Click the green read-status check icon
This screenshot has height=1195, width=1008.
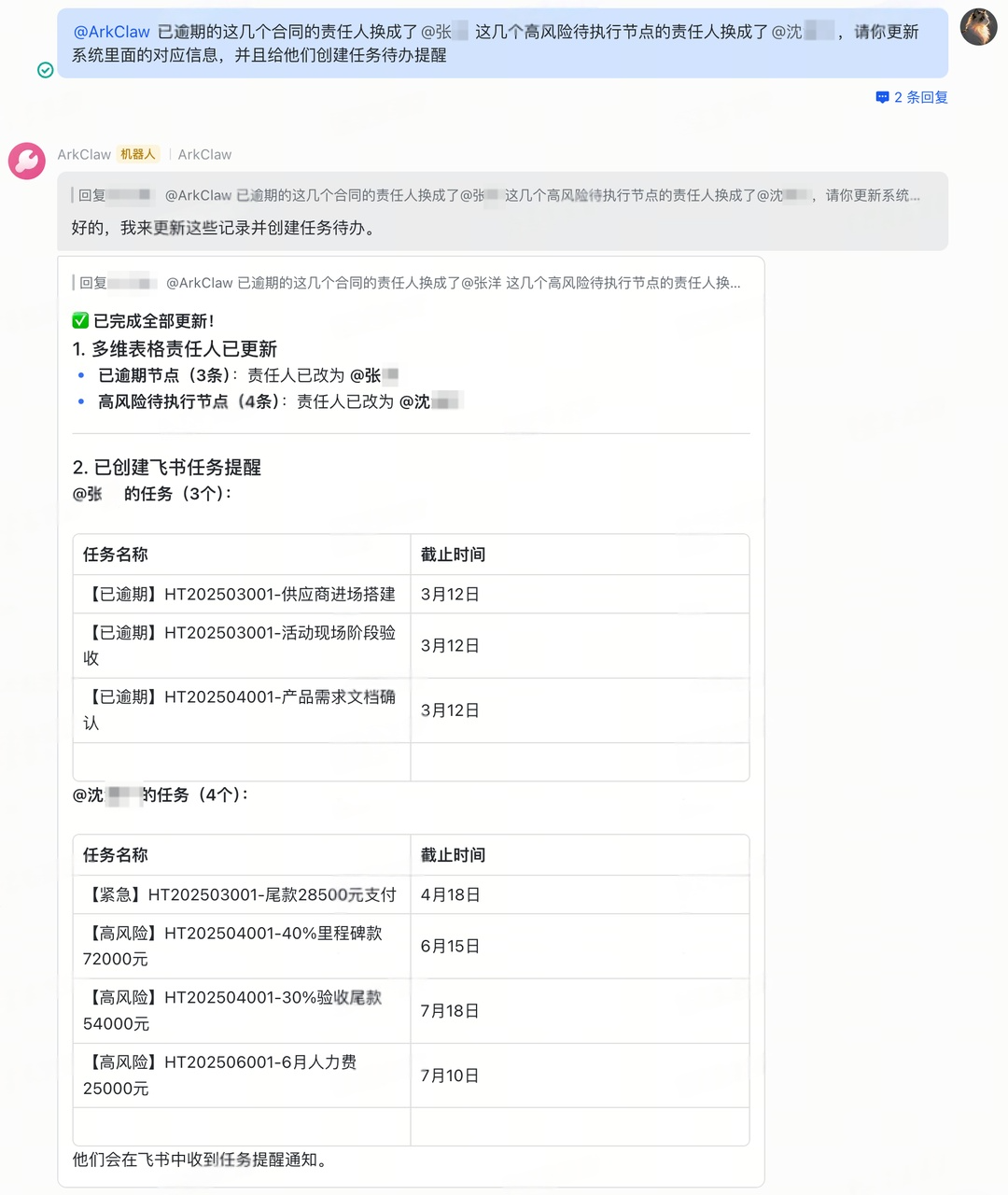coord(45,70)
